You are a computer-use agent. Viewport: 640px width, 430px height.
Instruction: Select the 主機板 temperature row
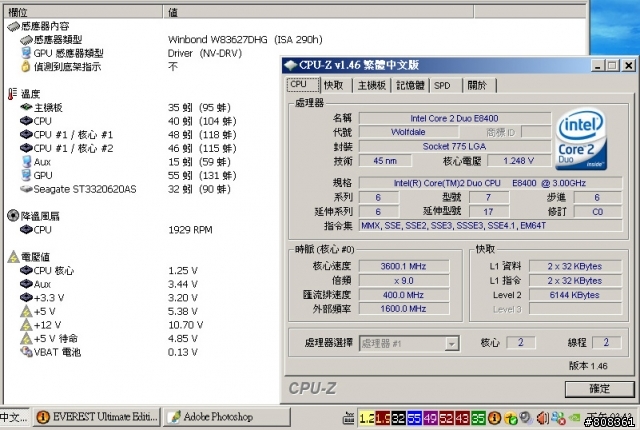click(124, 107)
